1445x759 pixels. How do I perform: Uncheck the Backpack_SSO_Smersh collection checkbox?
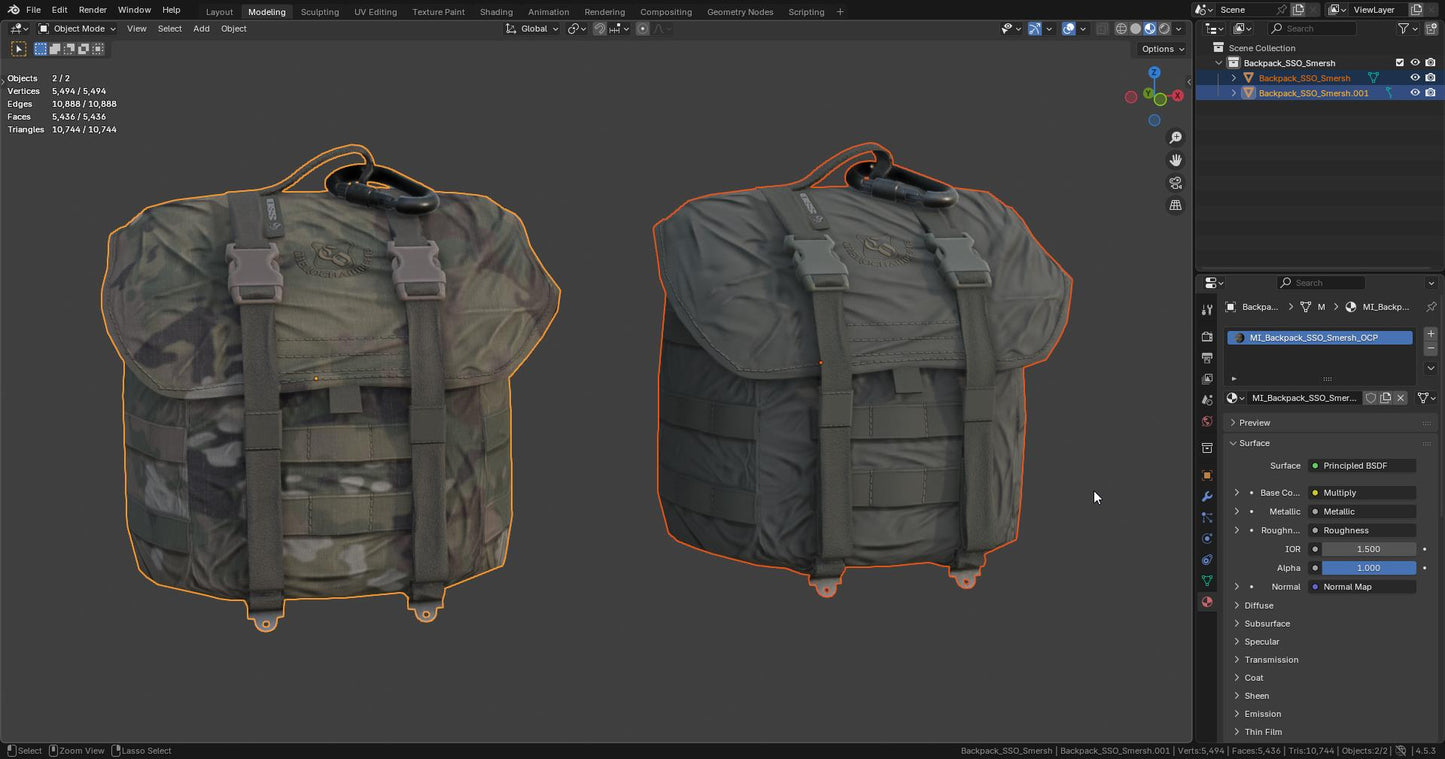(x=1400, y=63)
